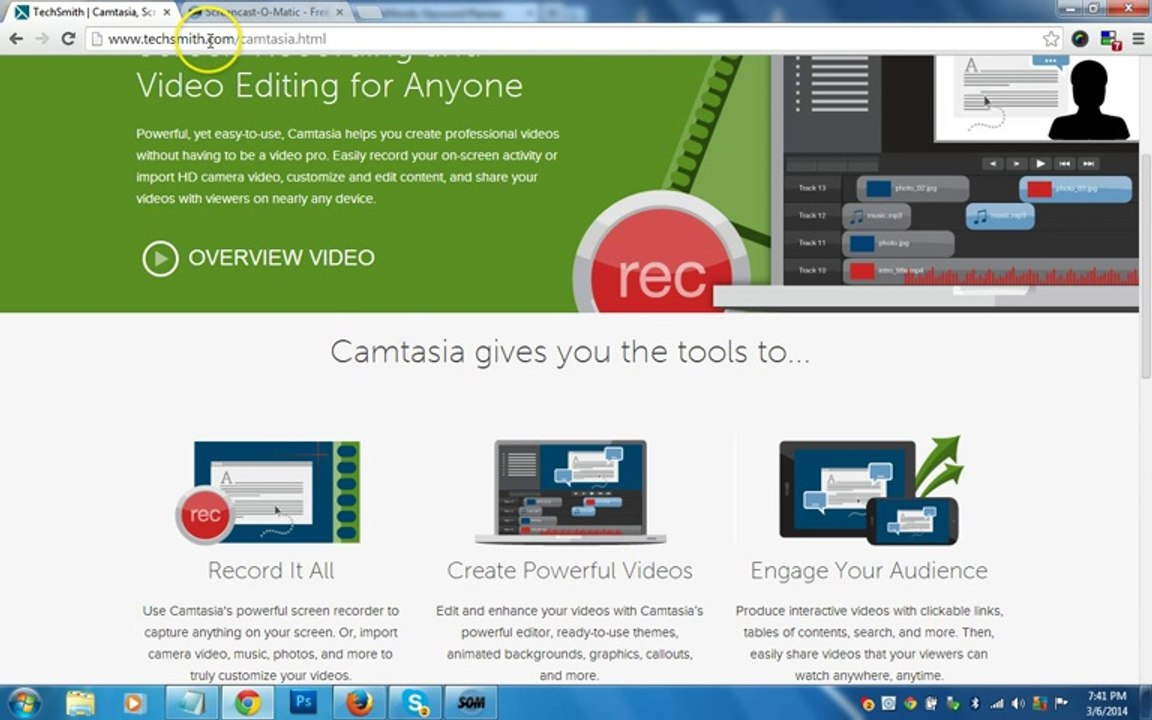The image size is (1152, 720).
Task: Click the round dark extension icon in the toolbar
Action: (x=1080, y=39)
